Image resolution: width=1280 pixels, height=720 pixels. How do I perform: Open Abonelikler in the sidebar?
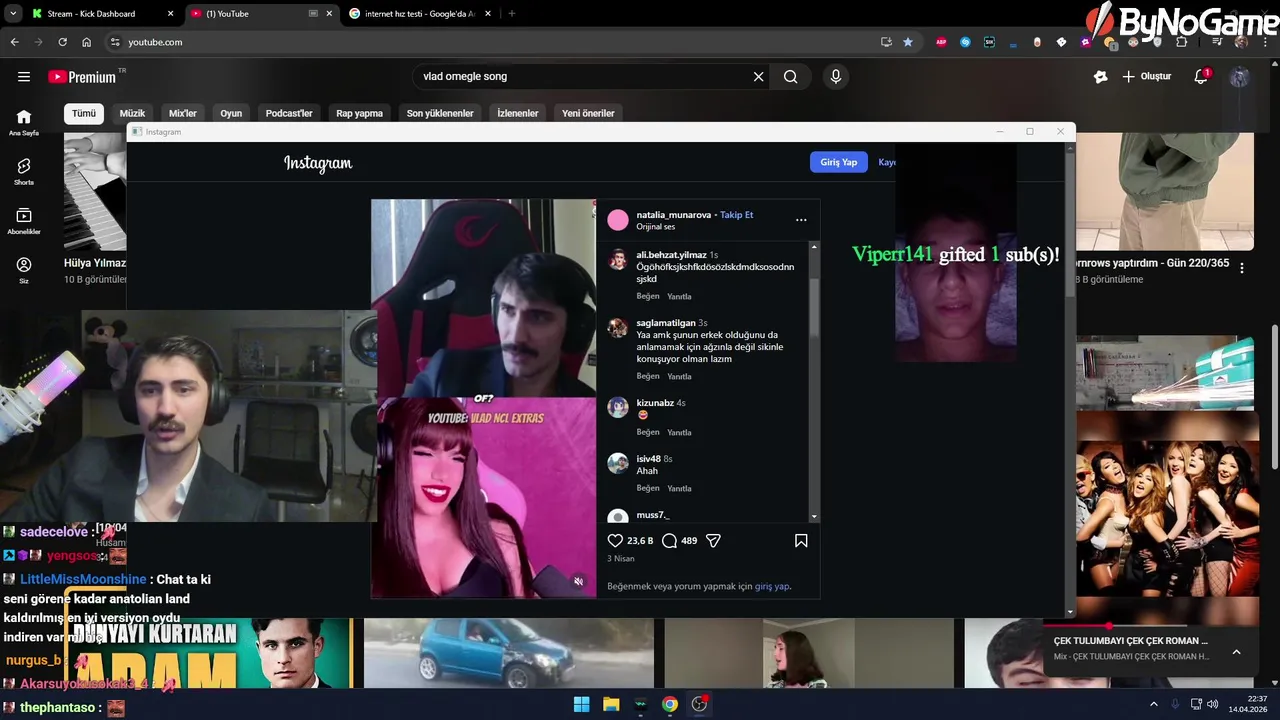click(24, 221)
